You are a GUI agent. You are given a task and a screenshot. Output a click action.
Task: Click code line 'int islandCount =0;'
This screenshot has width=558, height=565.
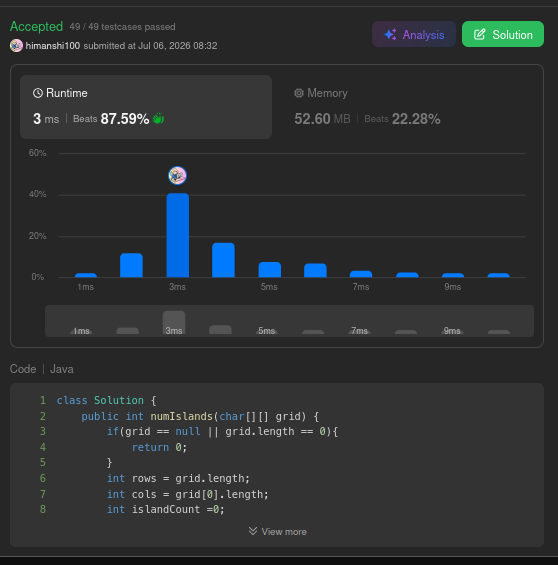(x=166, y=509)
